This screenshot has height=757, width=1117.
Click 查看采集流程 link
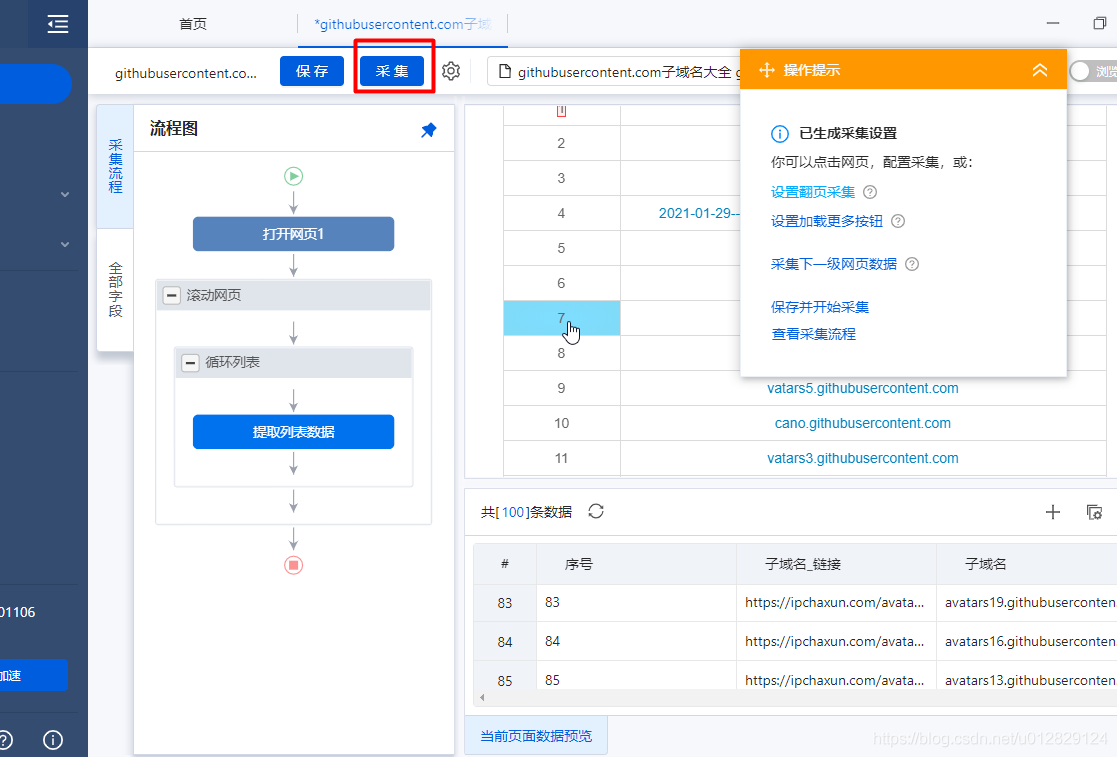[x=814, y=334]
